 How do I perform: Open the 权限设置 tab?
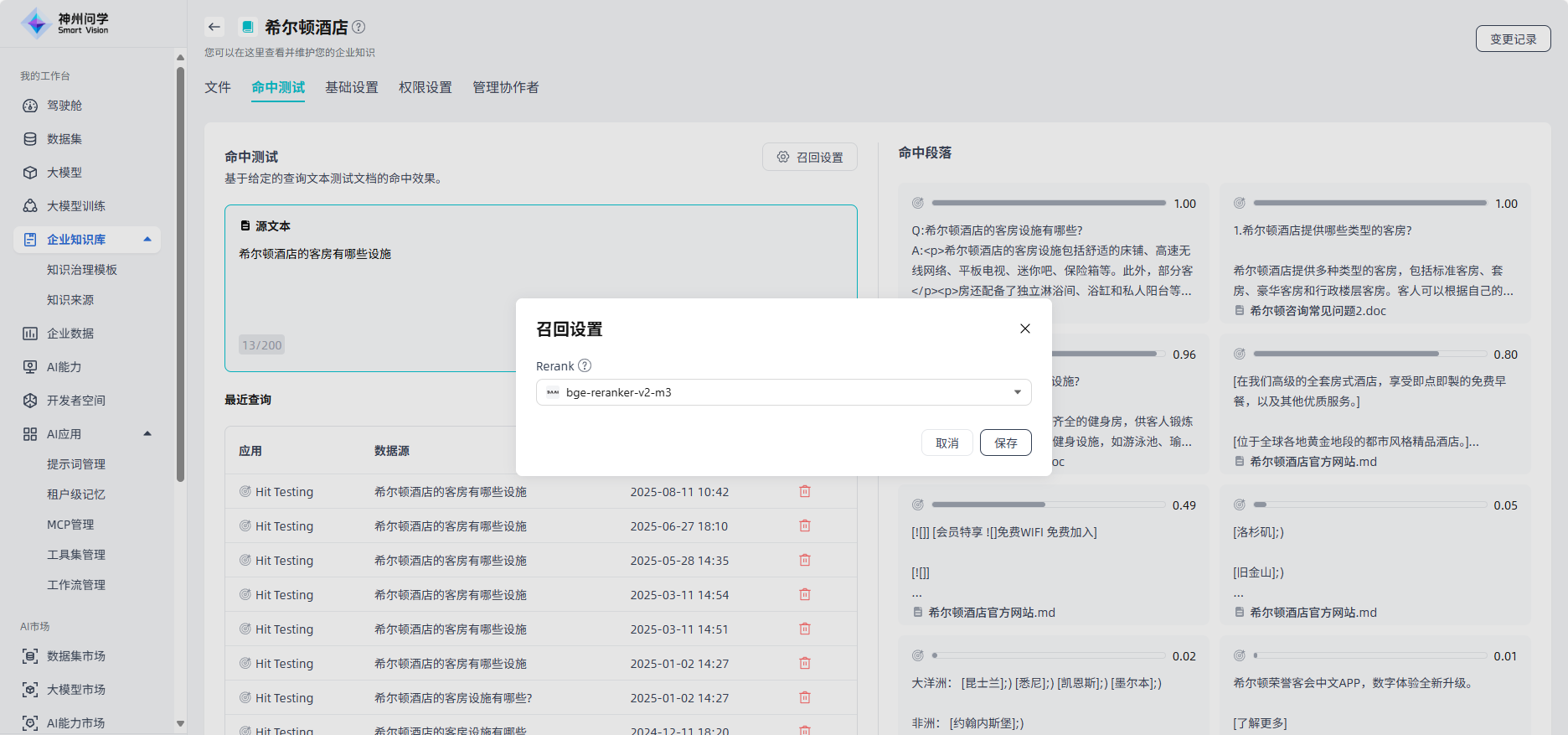coord(426,87)
